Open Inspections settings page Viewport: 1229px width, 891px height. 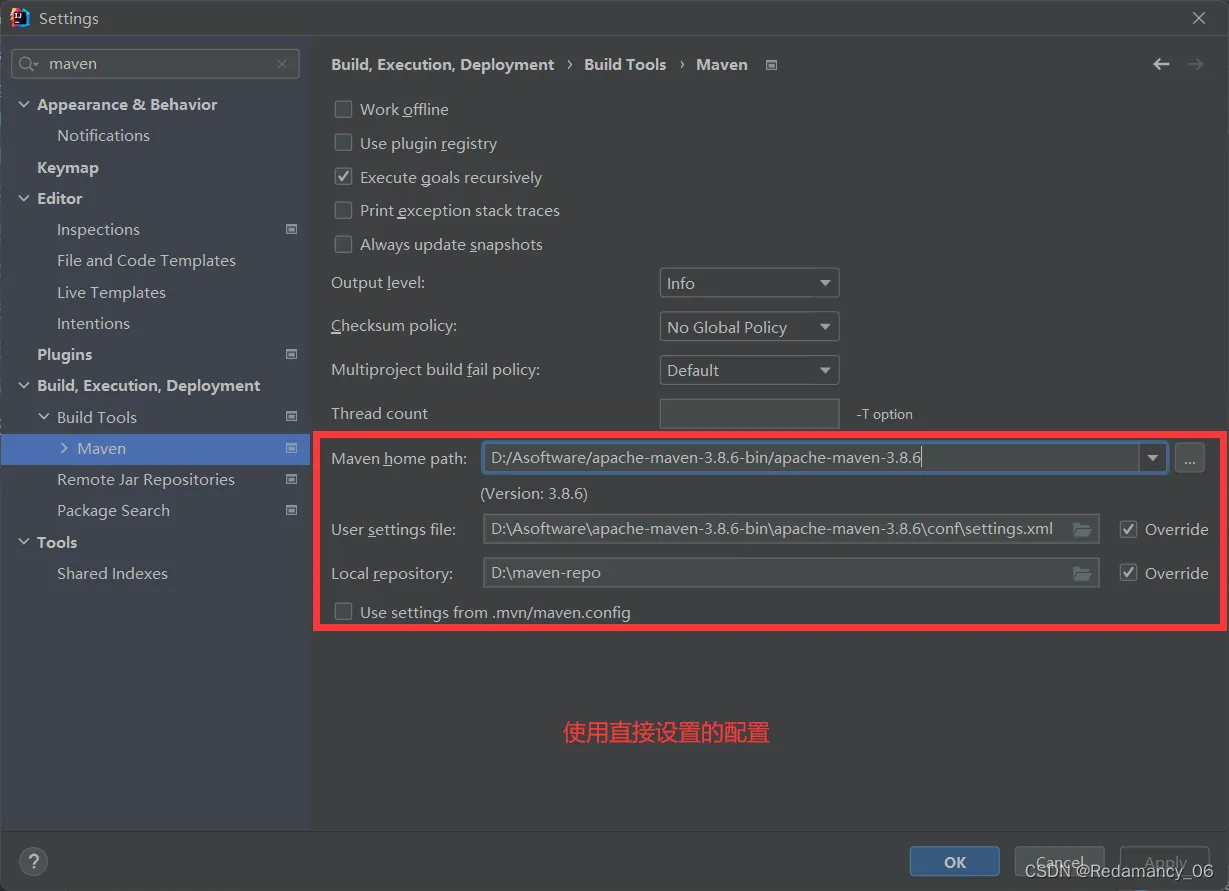98,229
